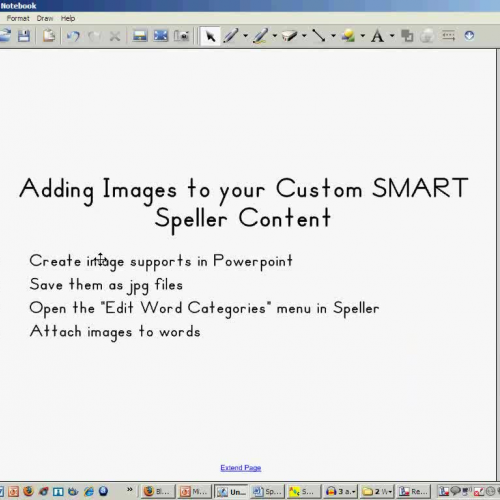Select the Eraser tool
Image resolution: width=500 pixels, height=500 pixels.
pos(289,36)
